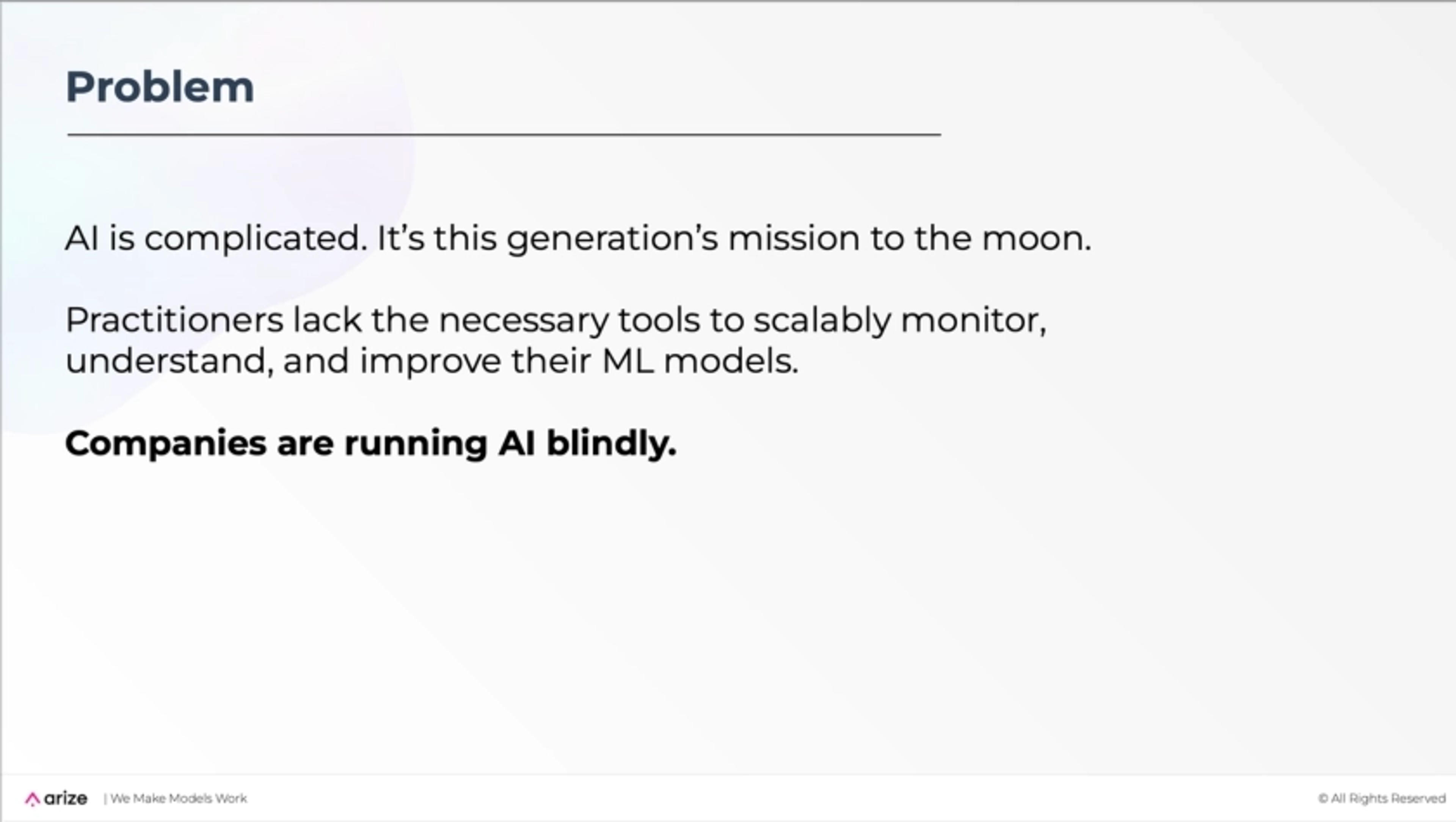Image resolution: width=1456 pixels, height=822 pixels.
Task: Click the 'We Make Models Work' tagline
Action: pos(179,798)
